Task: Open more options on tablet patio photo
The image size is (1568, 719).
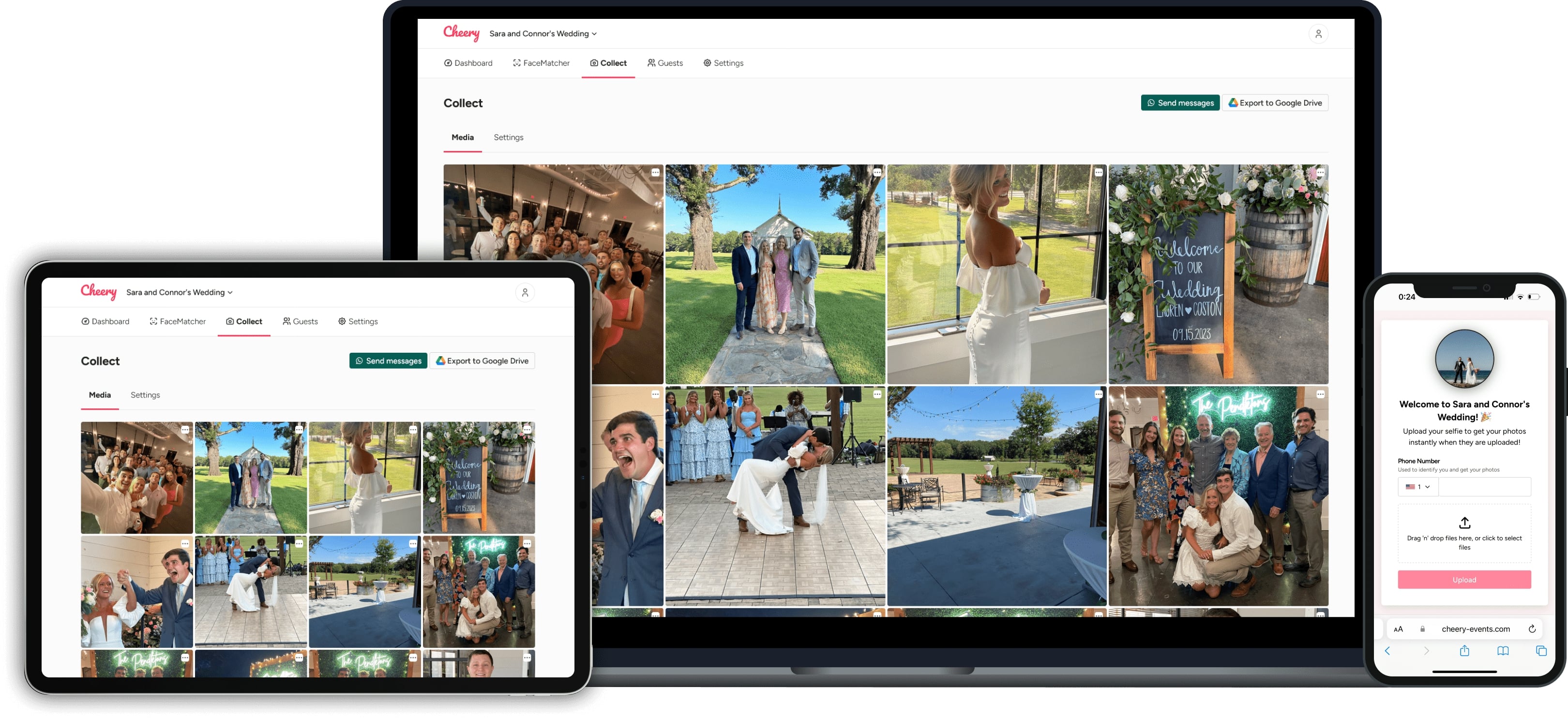Action: 413,544
